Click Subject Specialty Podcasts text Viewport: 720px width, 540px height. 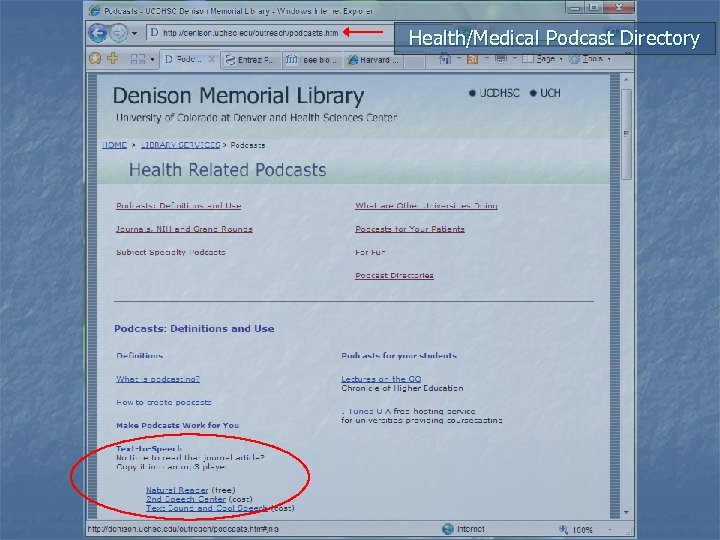(x=171, y=252)
